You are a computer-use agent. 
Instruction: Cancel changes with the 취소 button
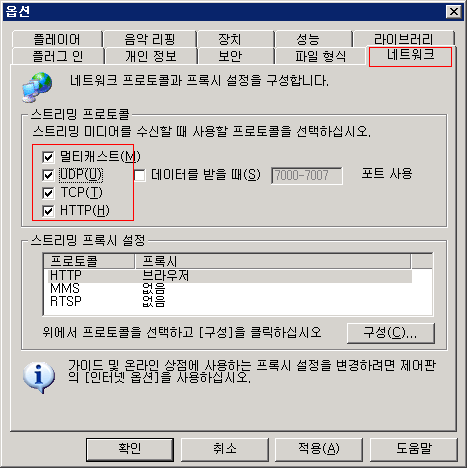(225, 449)
